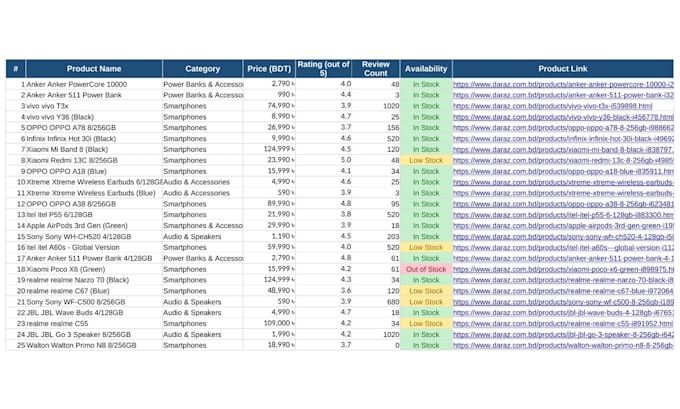This screenshot has width=680, height=409.
Task: Open the oppo-a78-8-256gb product link
Action: pos(563,128)
